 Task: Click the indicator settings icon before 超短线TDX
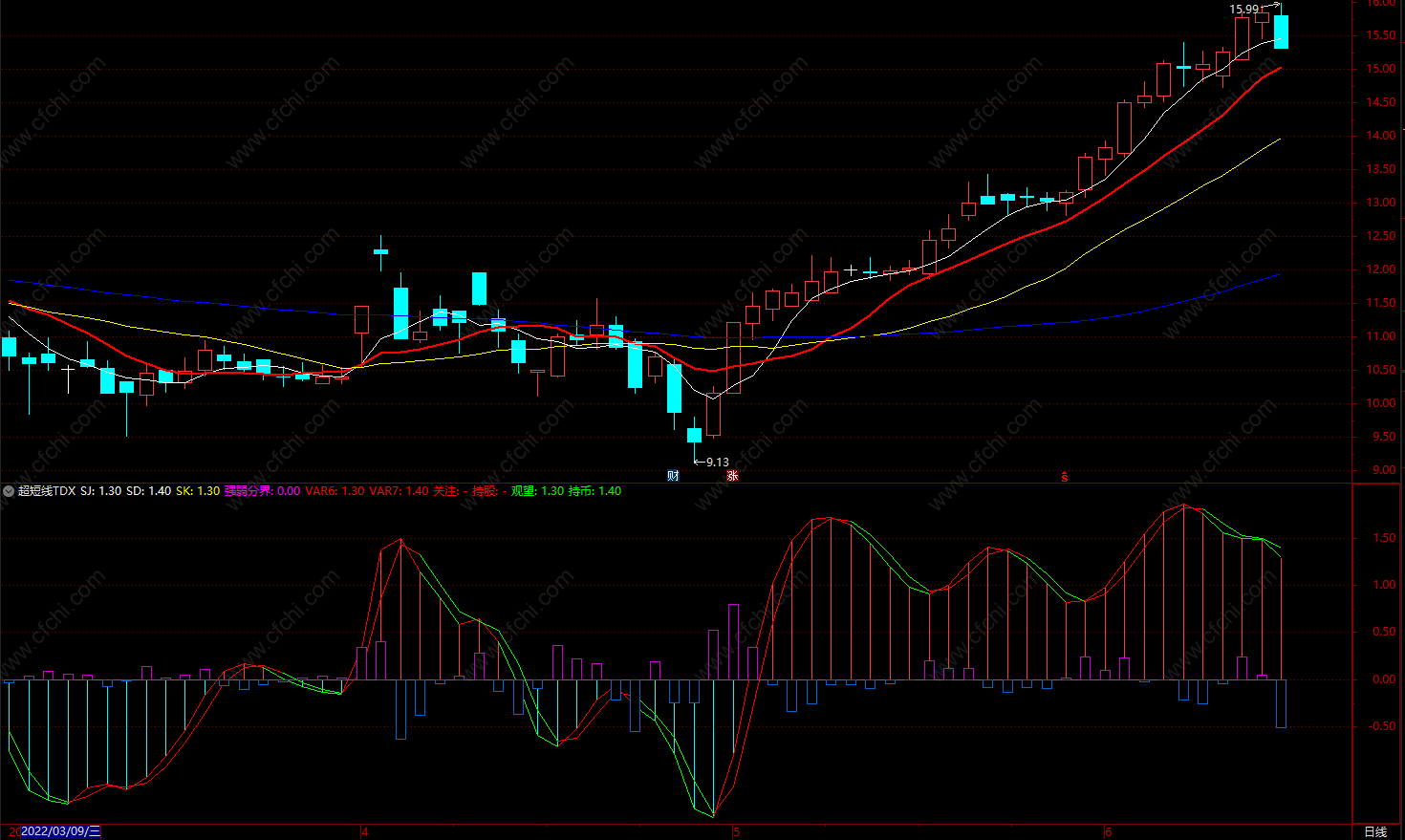pyautogui.click(x=9, y=491)
